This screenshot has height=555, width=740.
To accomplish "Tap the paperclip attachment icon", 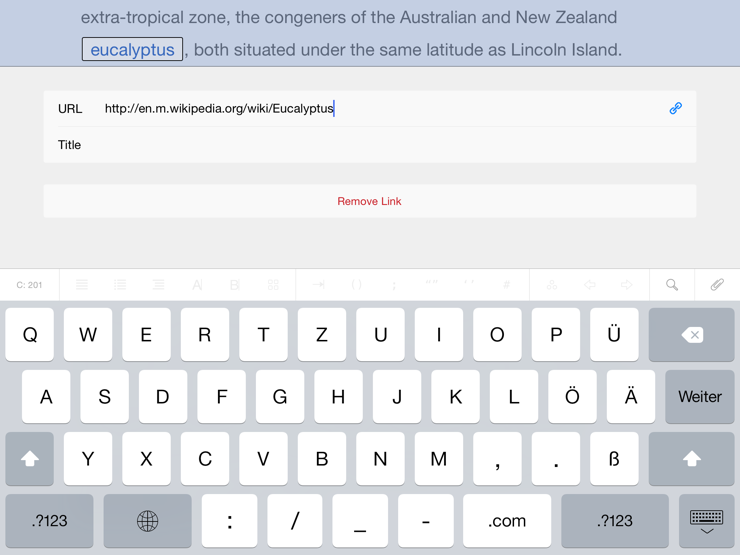I will pos(717,285).
